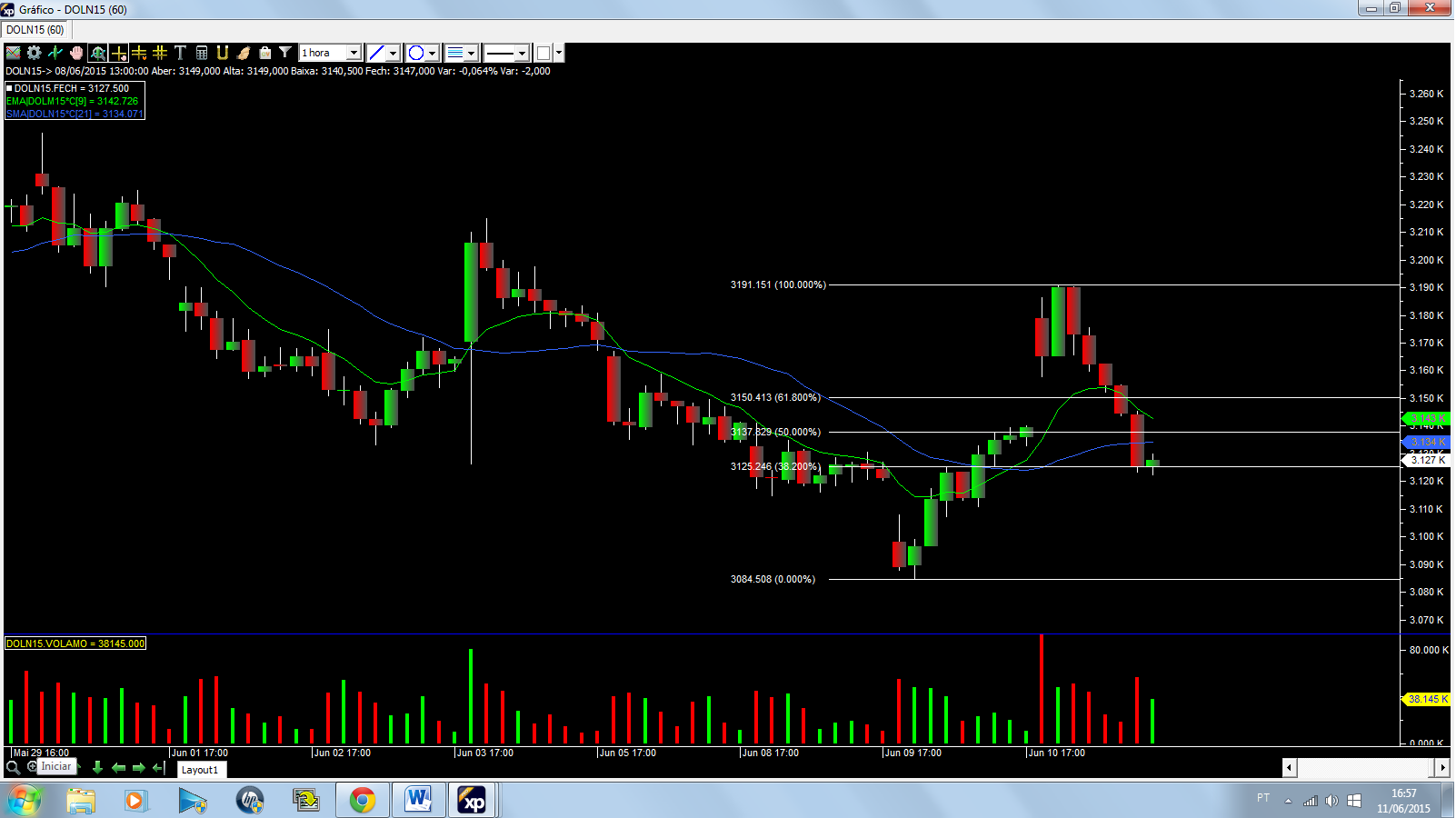Image resolution: width=1456 pixels, height=818 pixels.
Task: Open Windows Explorer from taskbar
Action: [x=81, y=801]
